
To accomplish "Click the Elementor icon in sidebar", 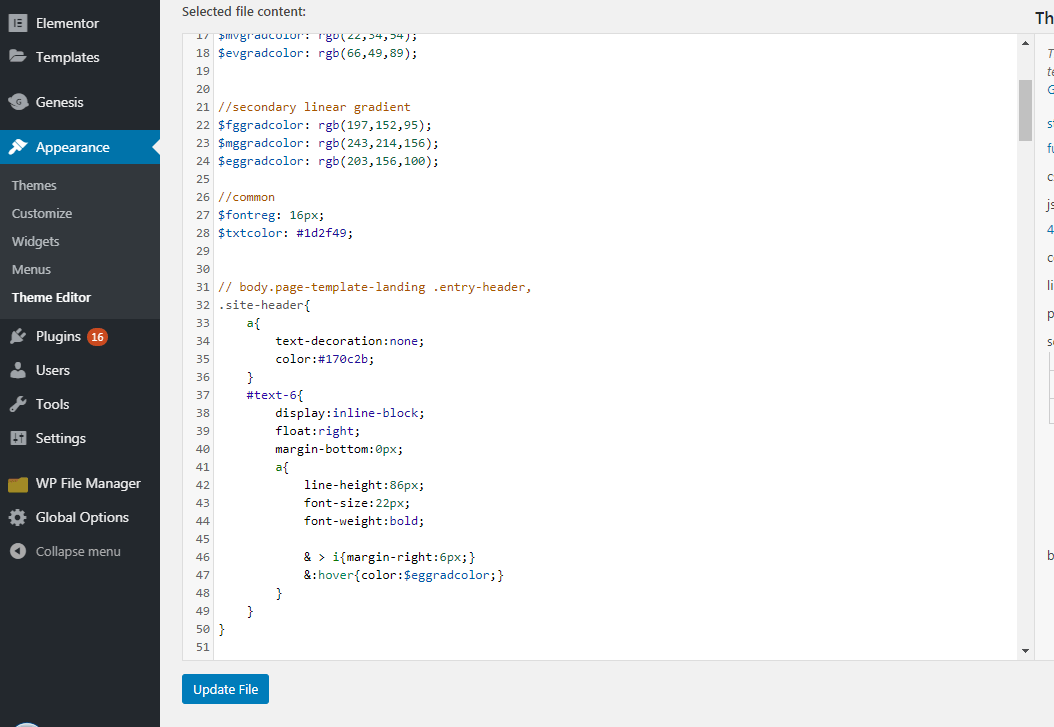I will [x=17, y=23].
